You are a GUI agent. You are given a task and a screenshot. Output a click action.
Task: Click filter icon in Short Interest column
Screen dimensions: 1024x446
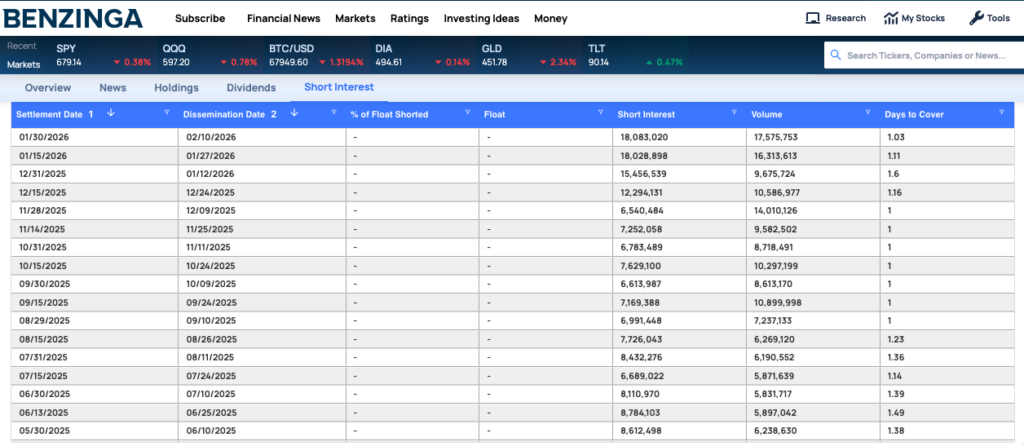[x=735, y=114]
